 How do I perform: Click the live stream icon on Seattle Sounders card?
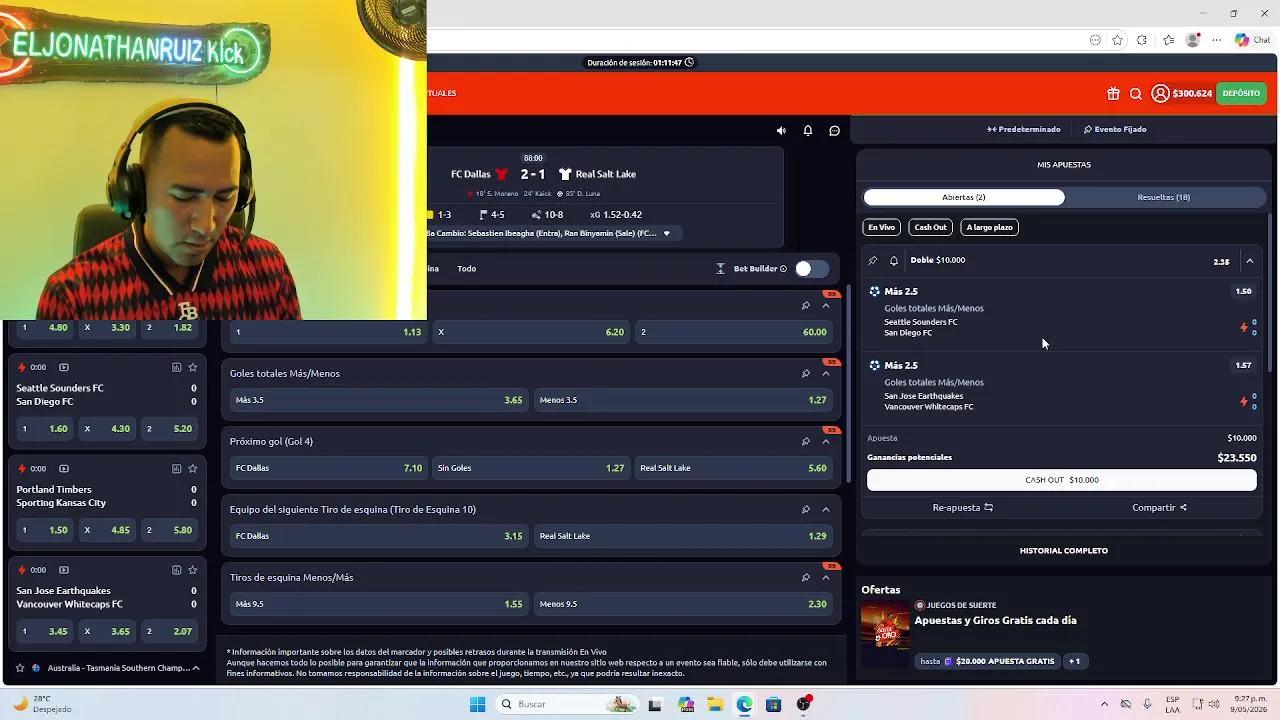pos(64,367)
